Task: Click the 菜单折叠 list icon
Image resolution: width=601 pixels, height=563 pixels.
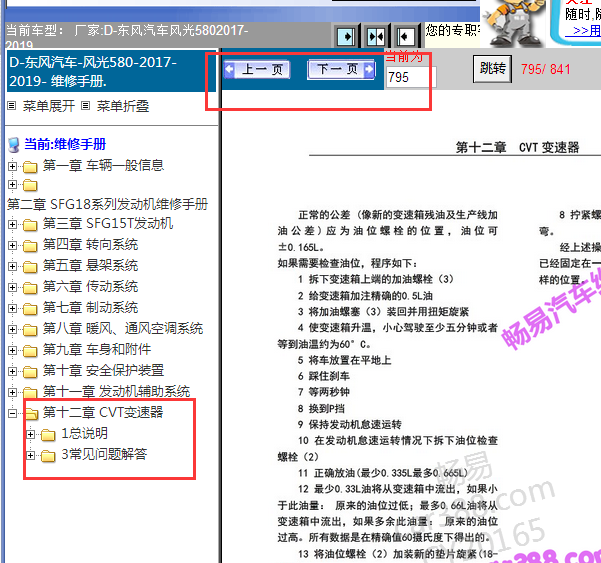Action: (x=86, y=106)
